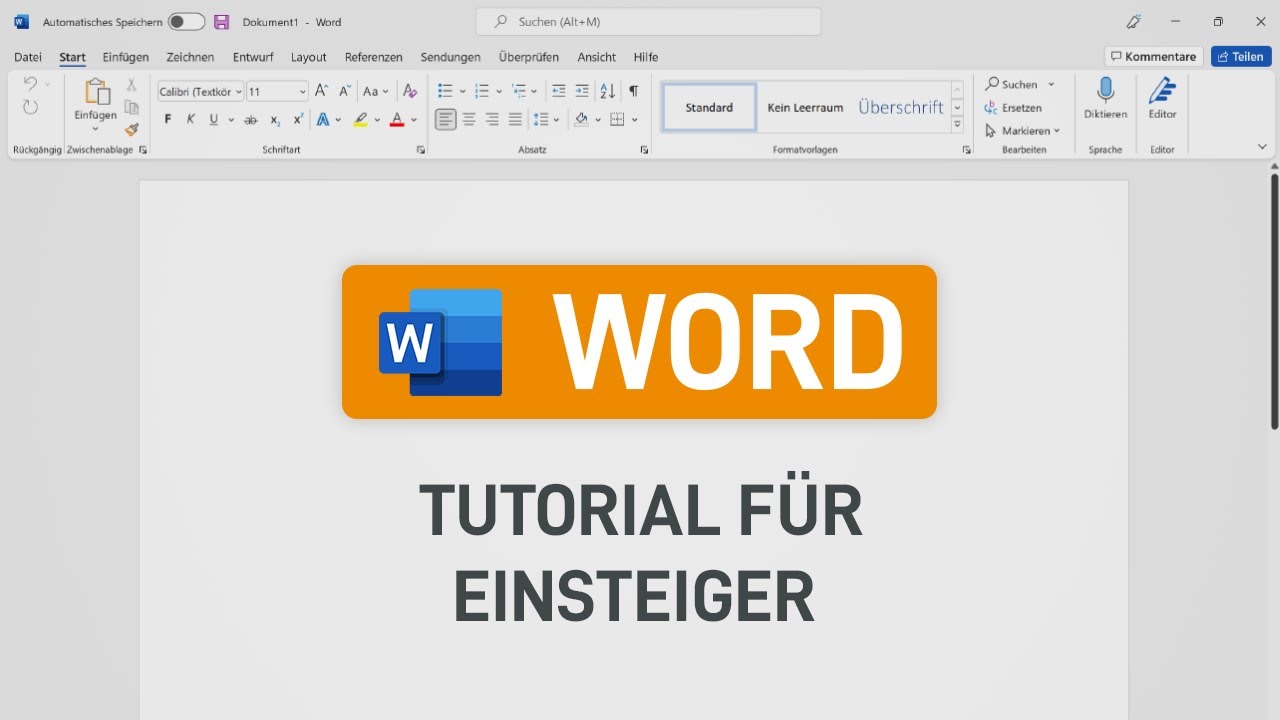Open the Ansicht tab

click(x=597, y=57)
